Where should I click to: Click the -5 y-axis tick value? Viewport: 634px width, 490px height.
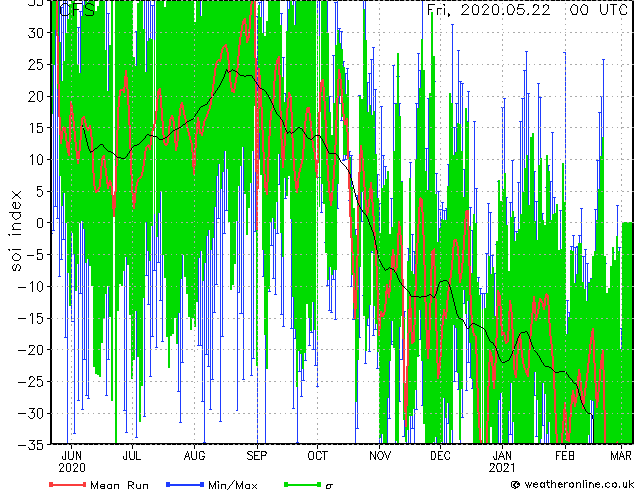pos(36,255)
